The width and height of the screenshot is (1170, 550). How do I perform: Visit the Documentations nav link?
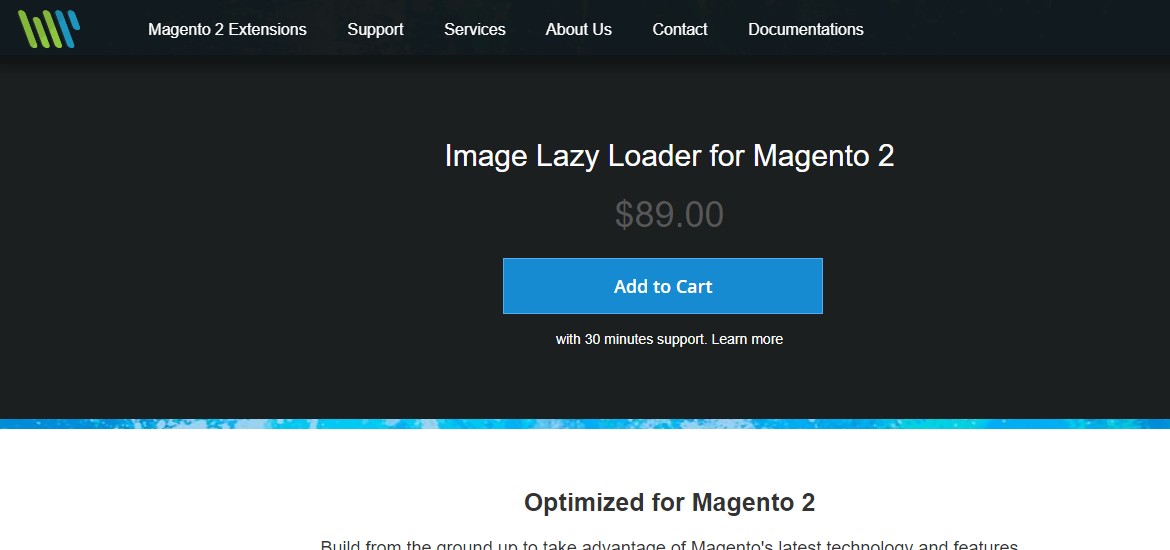click(x=806, y=30)
